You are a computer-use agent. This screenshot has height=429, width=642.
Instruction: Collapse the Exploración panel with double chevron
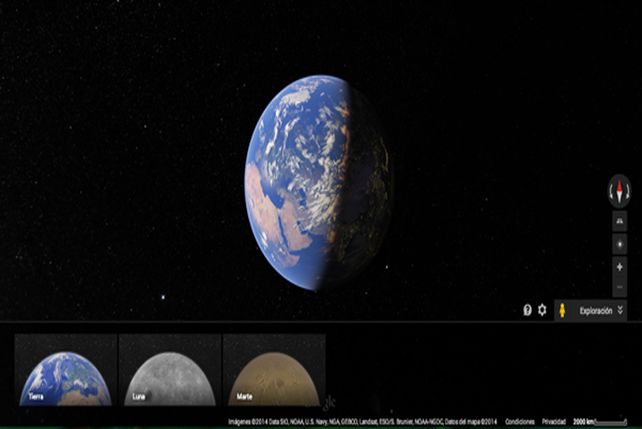tap(620, 310)
